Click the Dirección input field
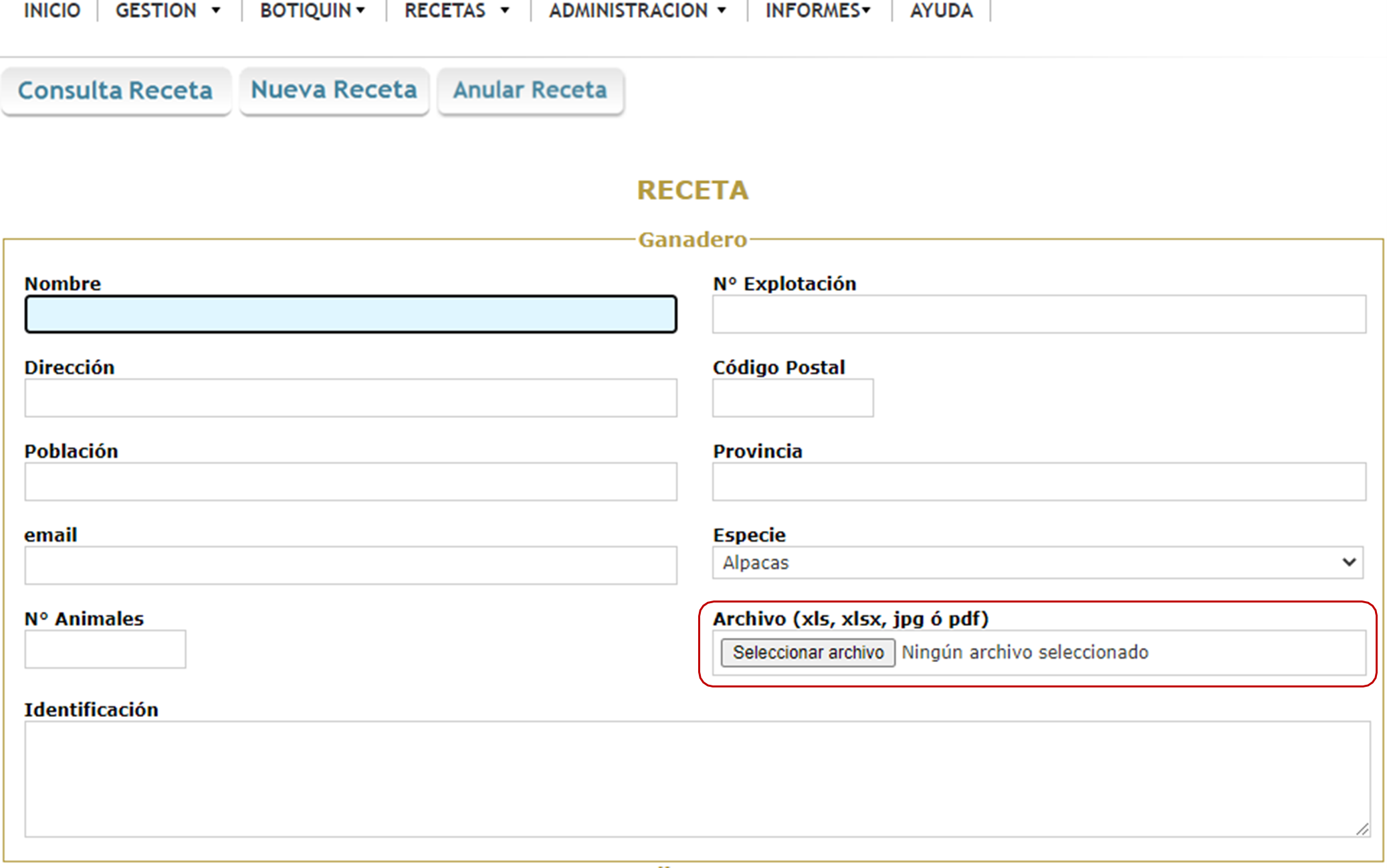This screenshot has height=868, width=1387. coord(350,398)
